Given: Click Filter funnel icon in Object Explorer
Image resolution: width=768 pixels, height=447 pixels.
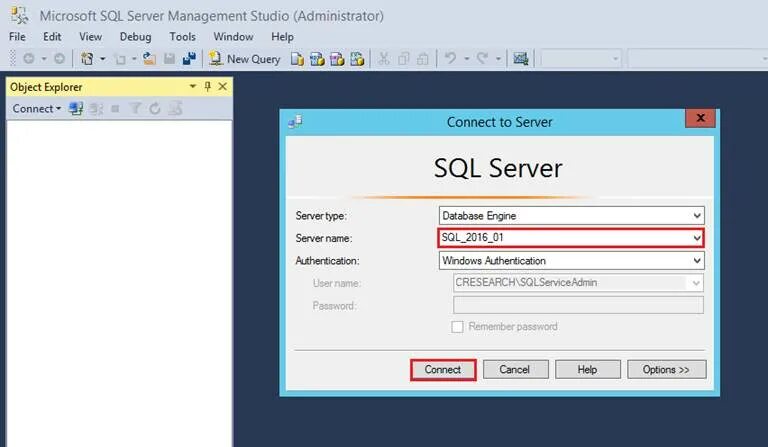Looking at the screenshot, I should pyautogui.click(x=135, y=109).
